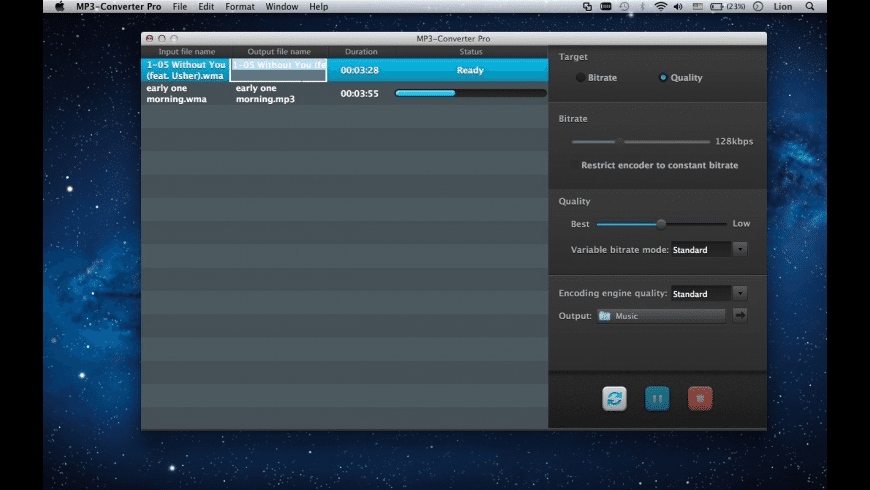Screen dimensions: 870x490
Task: Click the Best label of the Quality slider
Action: coord(580,224)
